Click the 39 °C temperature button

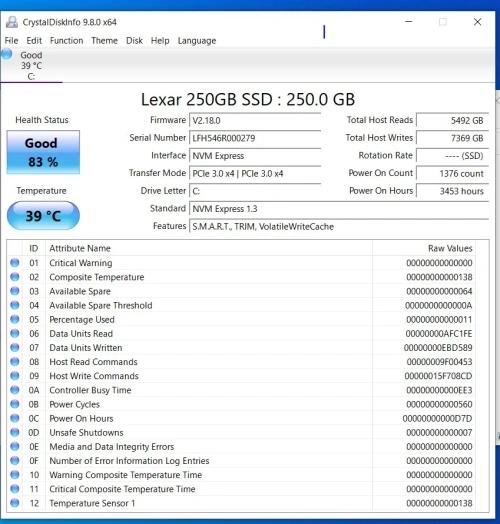43,216
